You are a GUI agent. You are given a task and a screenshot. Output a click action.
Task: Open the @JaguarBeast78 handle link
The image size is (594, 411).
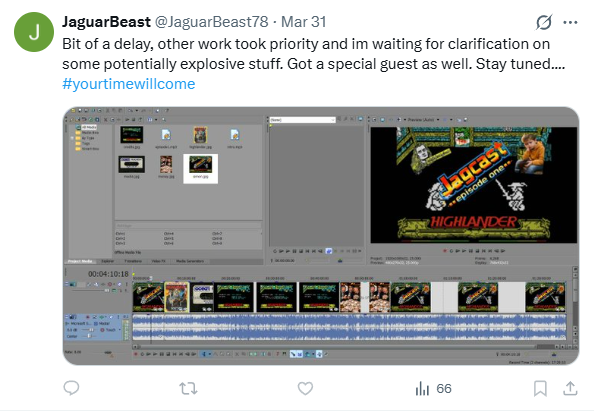coord(211,22)
